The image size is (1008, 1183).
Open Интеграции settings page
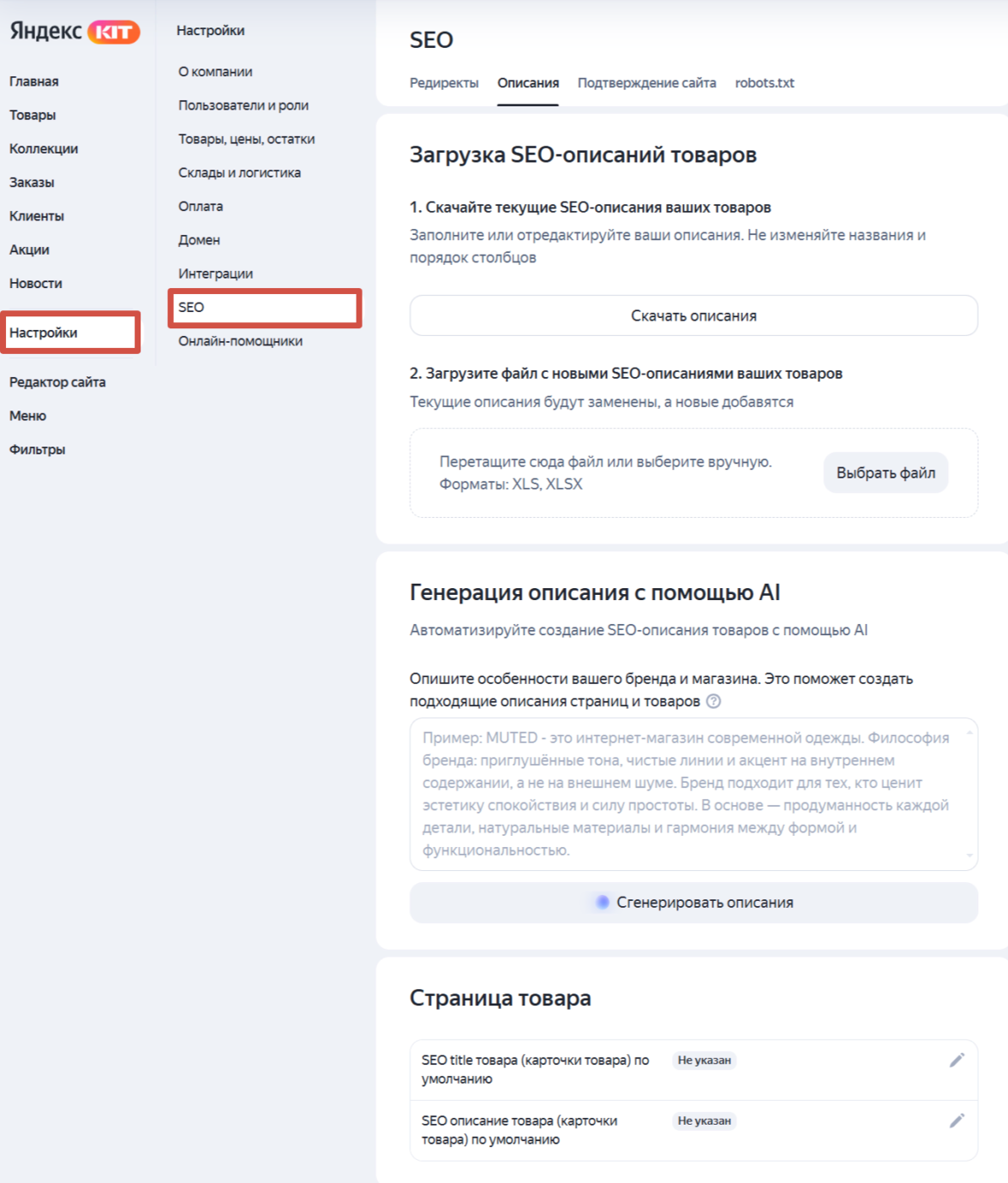point(215,273)
